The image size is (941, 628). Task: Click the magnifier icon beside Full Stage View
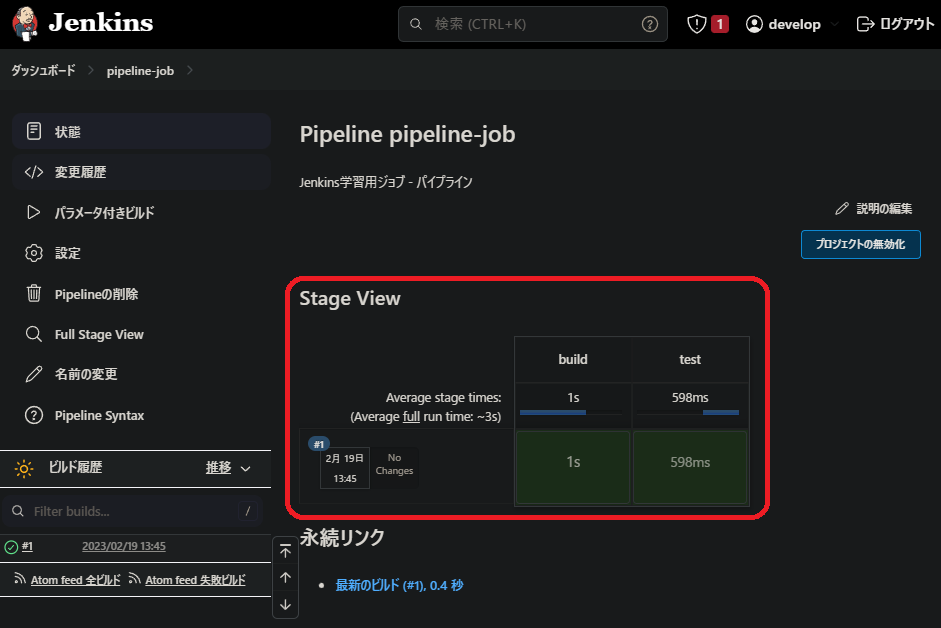point(34,334)
